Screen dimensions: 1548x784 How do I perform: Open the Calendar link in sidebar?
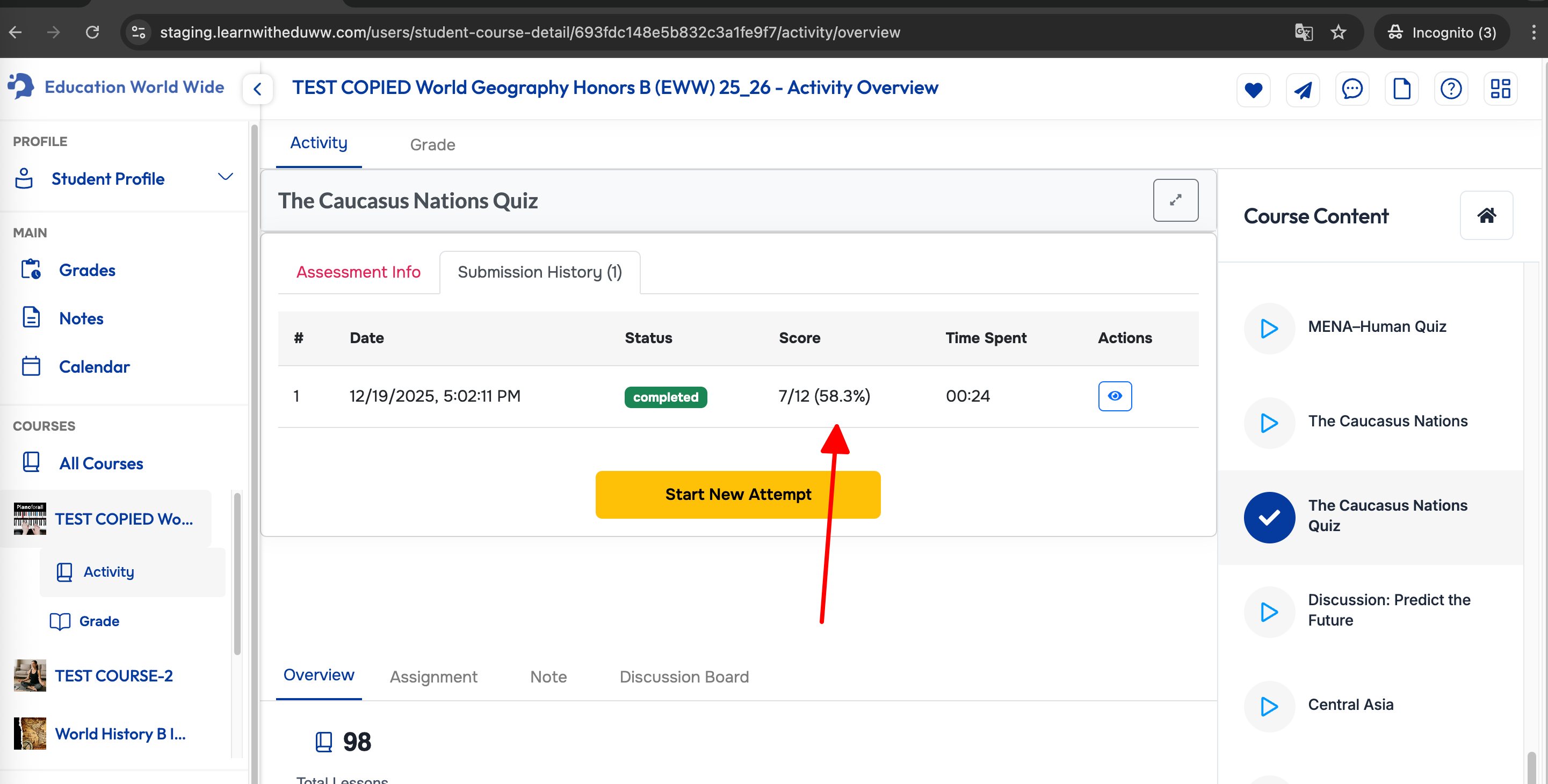tap(94, 366)
